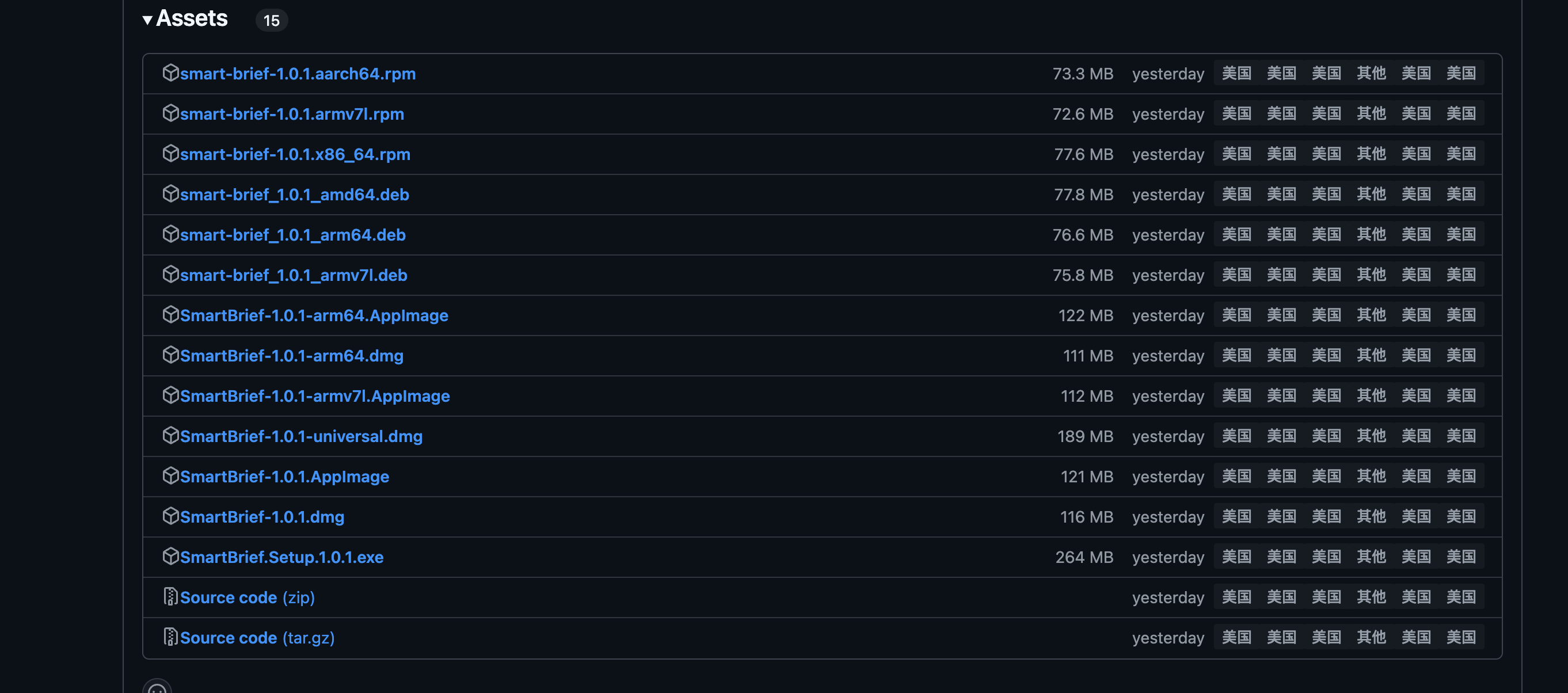Click package icon beside SmartBrief.Setup.1.0.1.exe
This screenshot has width=1568, height=693.
coord(170,556)
